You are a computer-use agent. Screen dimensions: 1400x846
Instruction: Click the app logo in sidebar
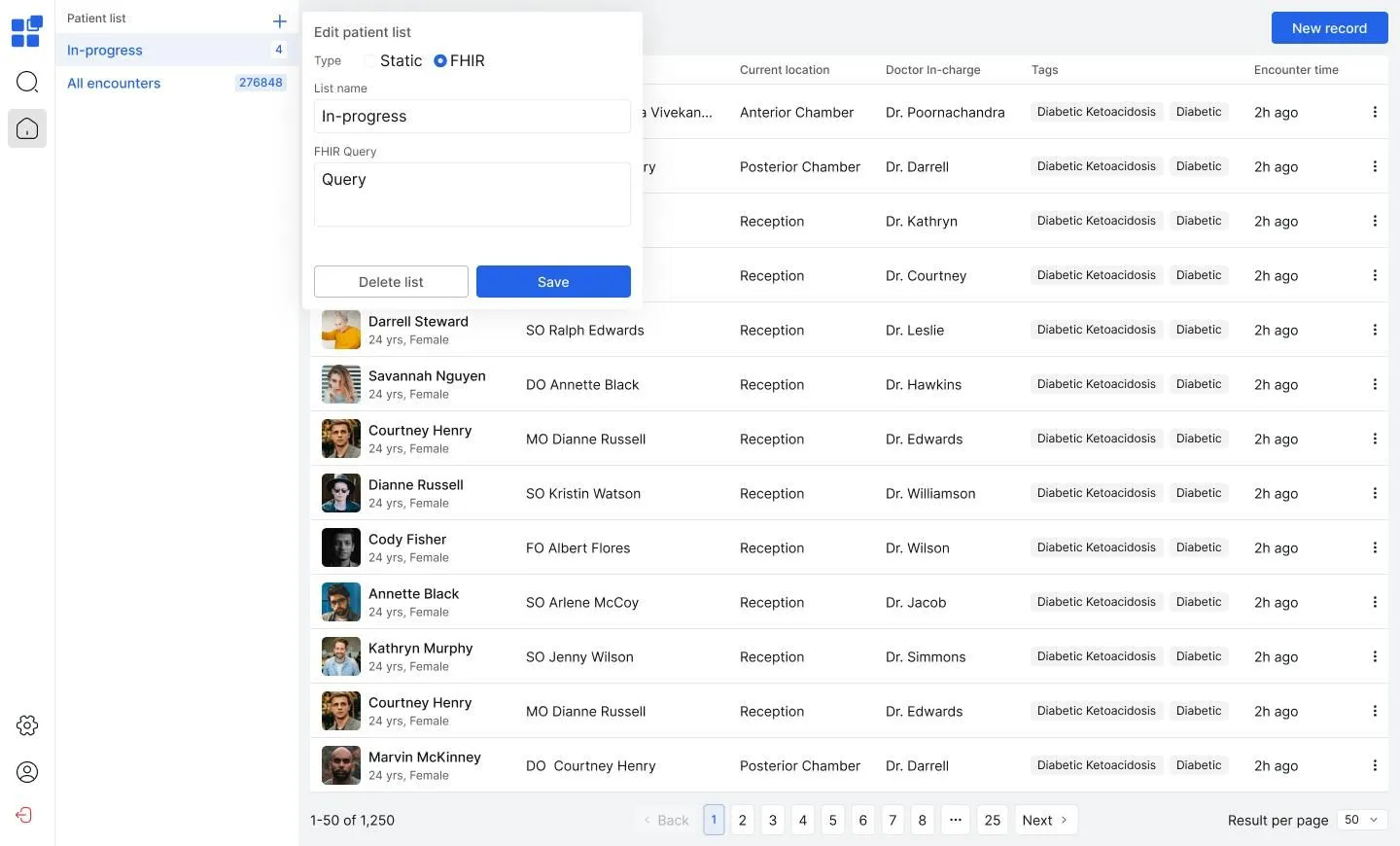[26, 31]
